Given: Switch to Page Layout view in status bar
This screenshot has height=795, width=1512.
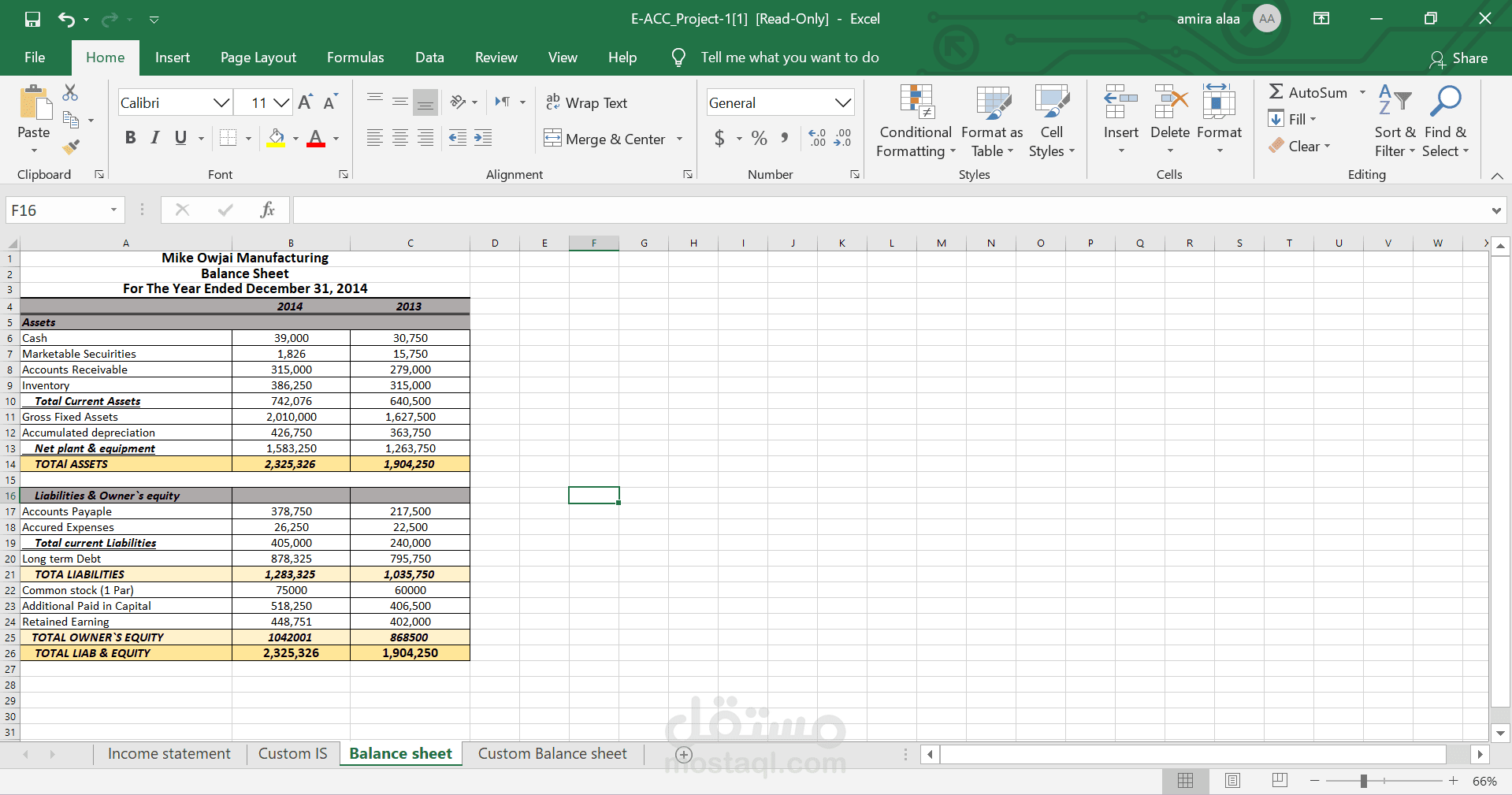Looking at the screenshot, I should pos(1233,780).
